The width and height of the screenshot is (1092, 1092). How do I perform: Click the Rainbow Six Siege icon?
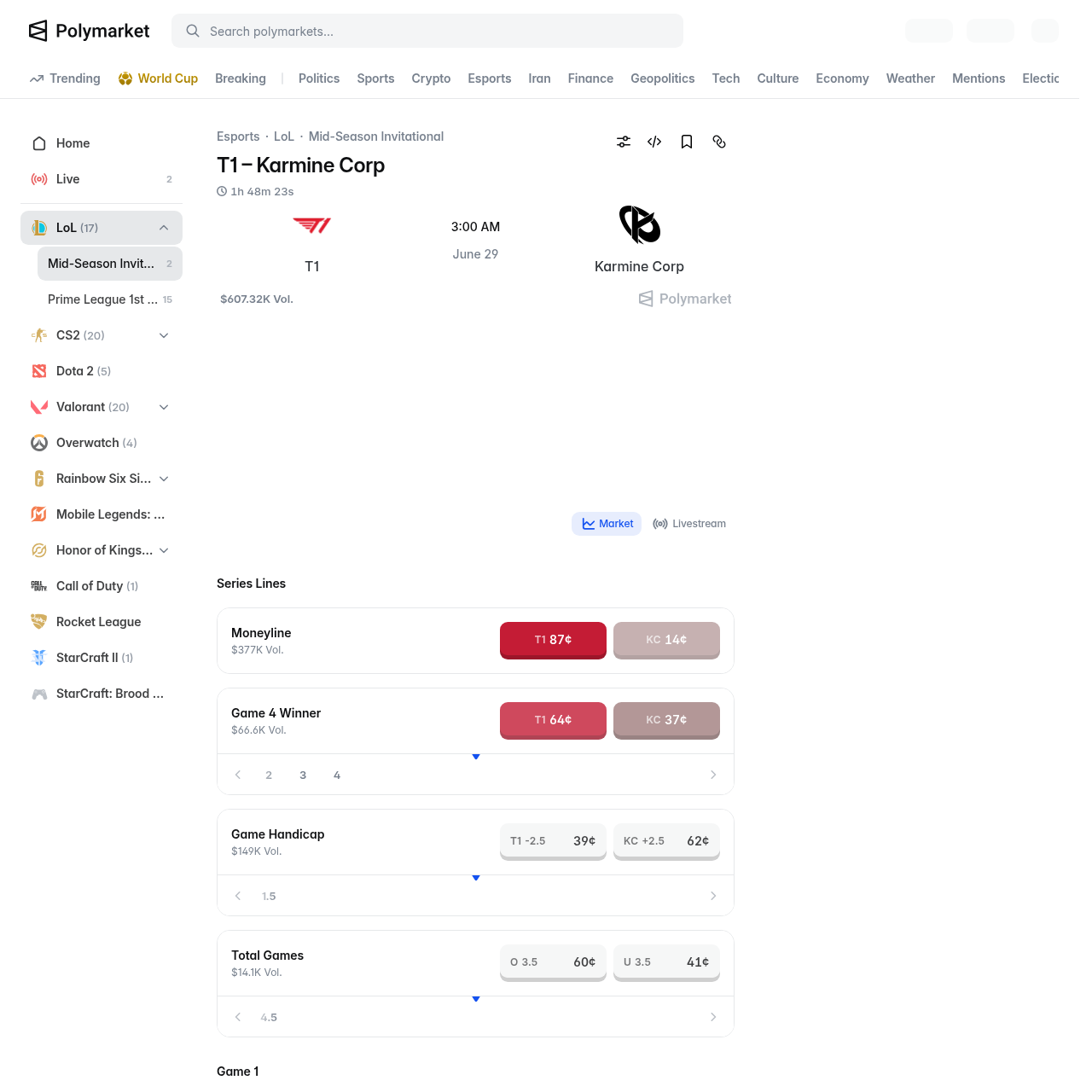[39, 479]
